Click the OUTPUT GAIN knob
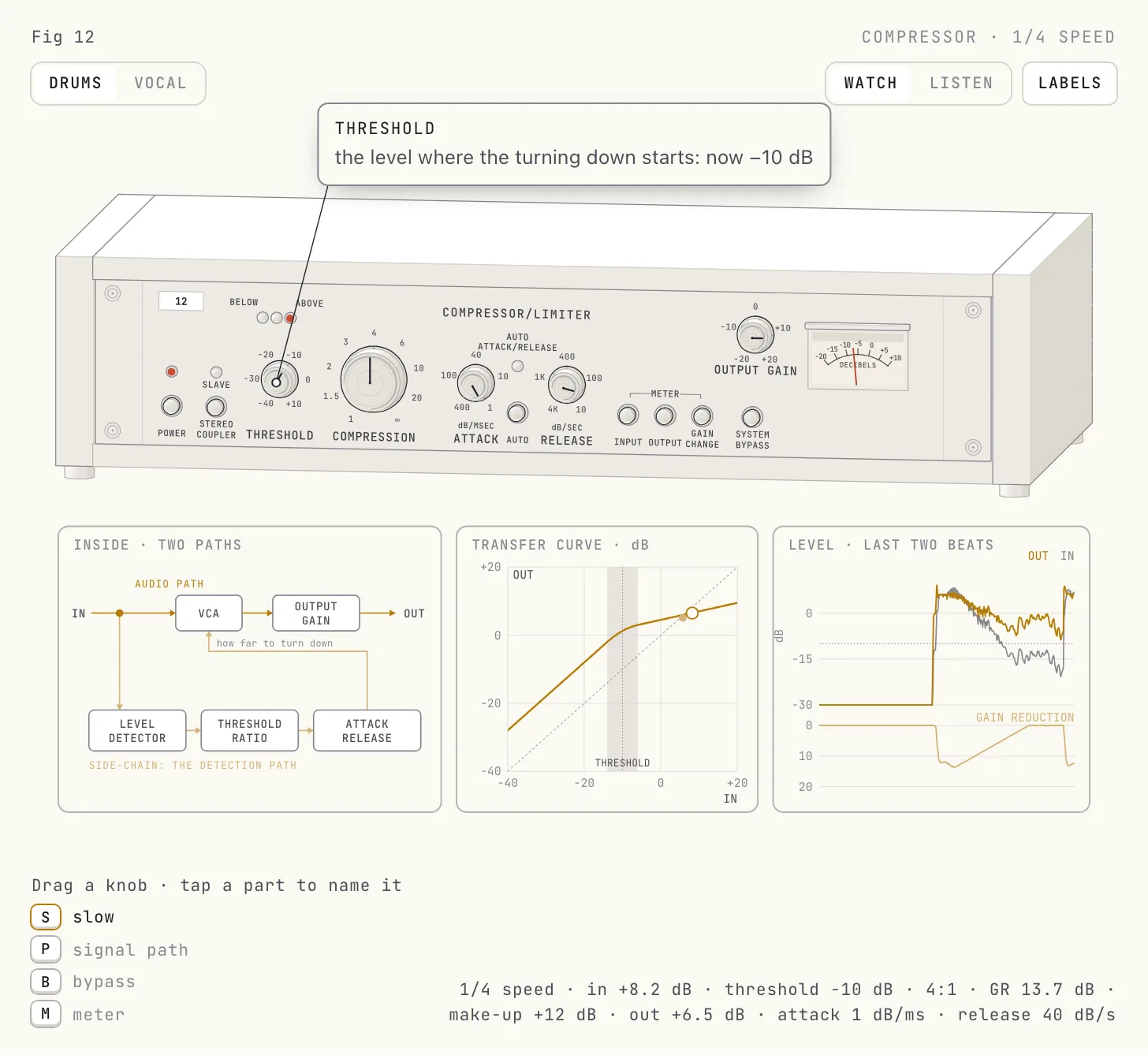Image resolution: width=1148 pixels, height=1055 pixels. tap(755, 336)
